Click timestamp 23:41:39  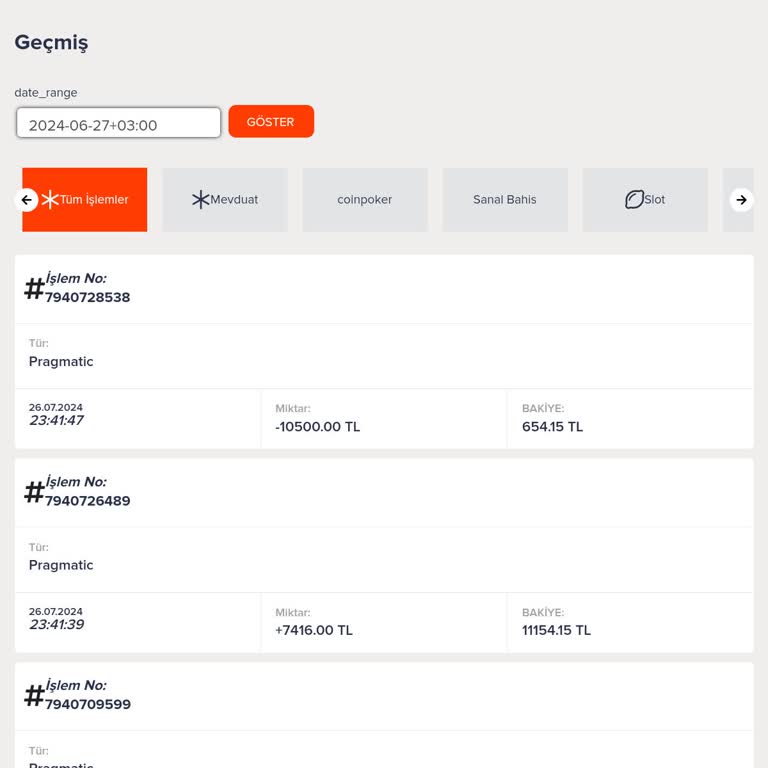click(56, 624)
